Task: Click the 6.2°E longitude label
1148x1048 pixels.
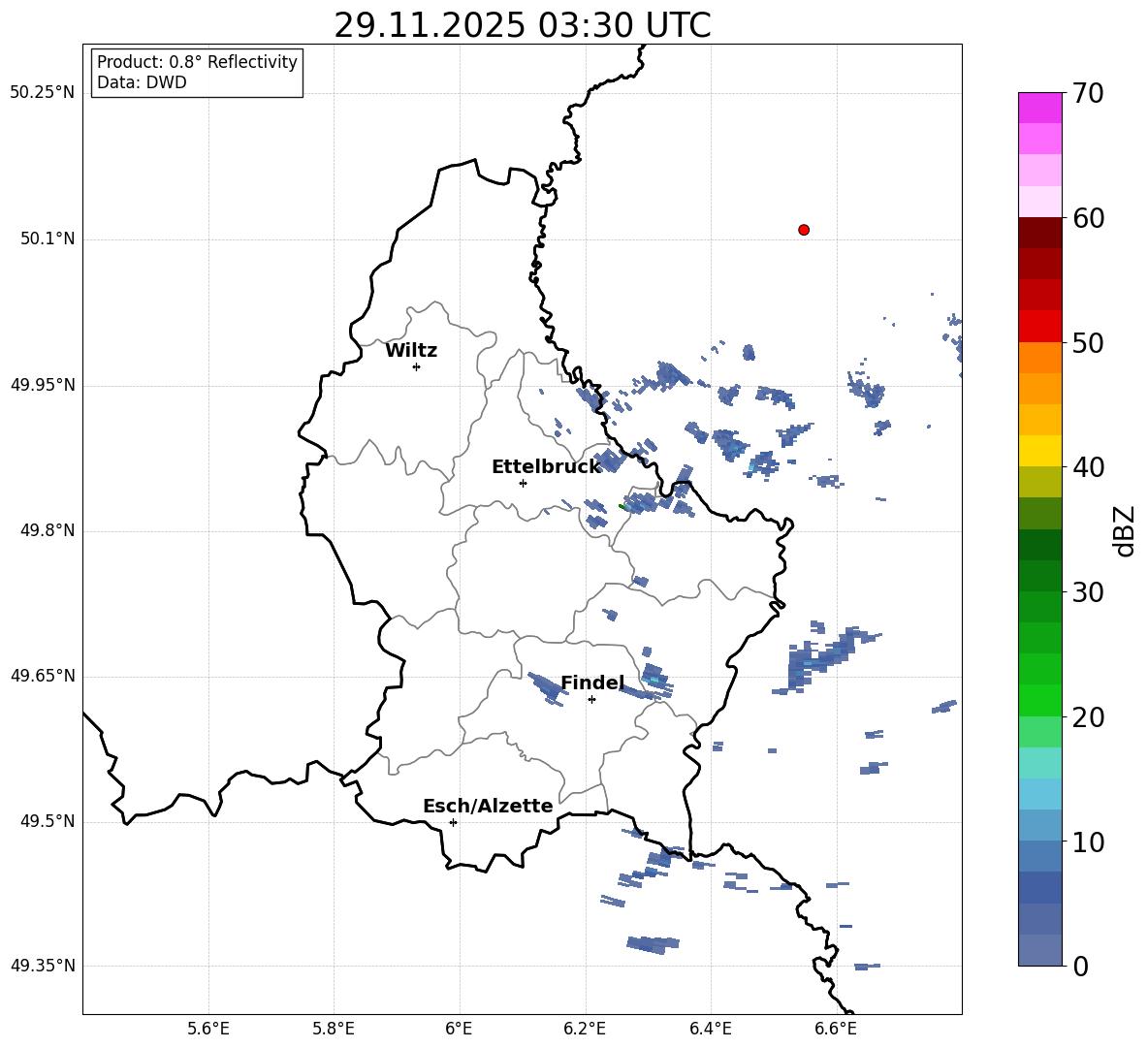Action: click(x=585, y=1029)
